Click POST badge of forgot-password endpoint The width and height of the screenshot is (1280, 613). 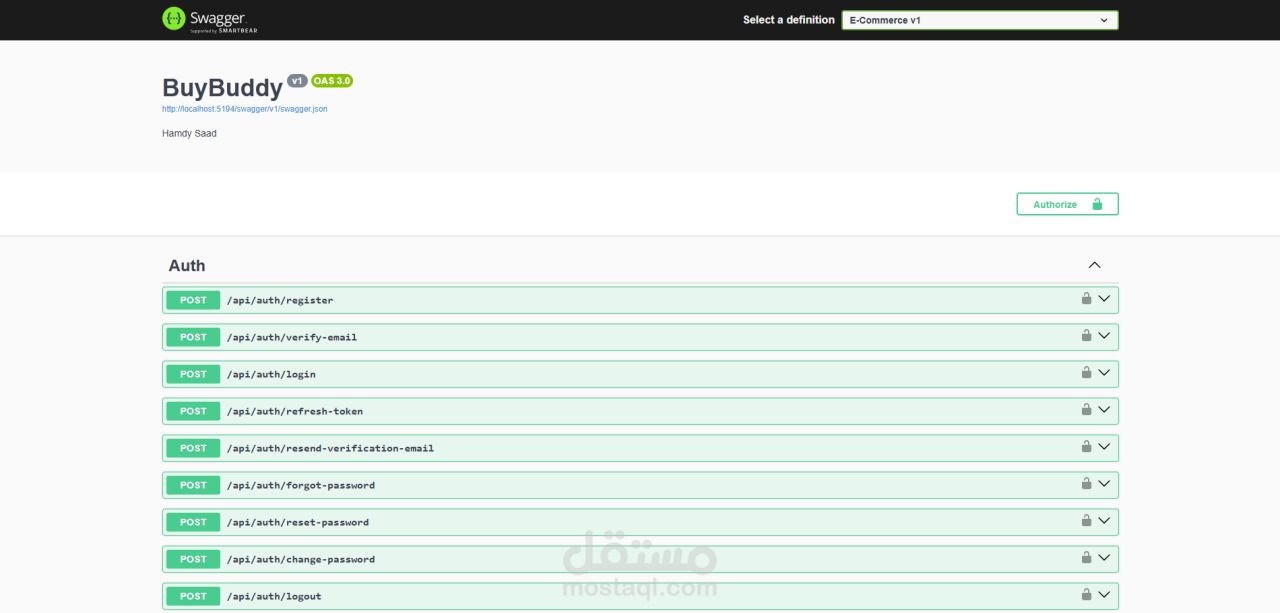click(x=193, y=485)
